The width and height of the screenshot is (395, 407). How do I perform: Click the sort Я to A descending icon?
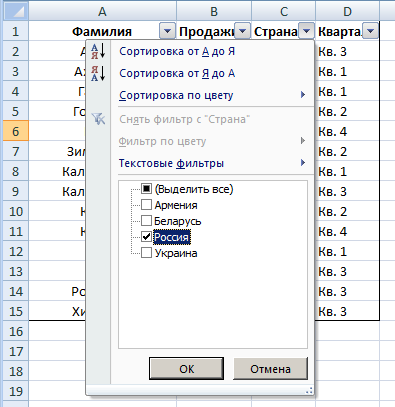coord(98,73)
